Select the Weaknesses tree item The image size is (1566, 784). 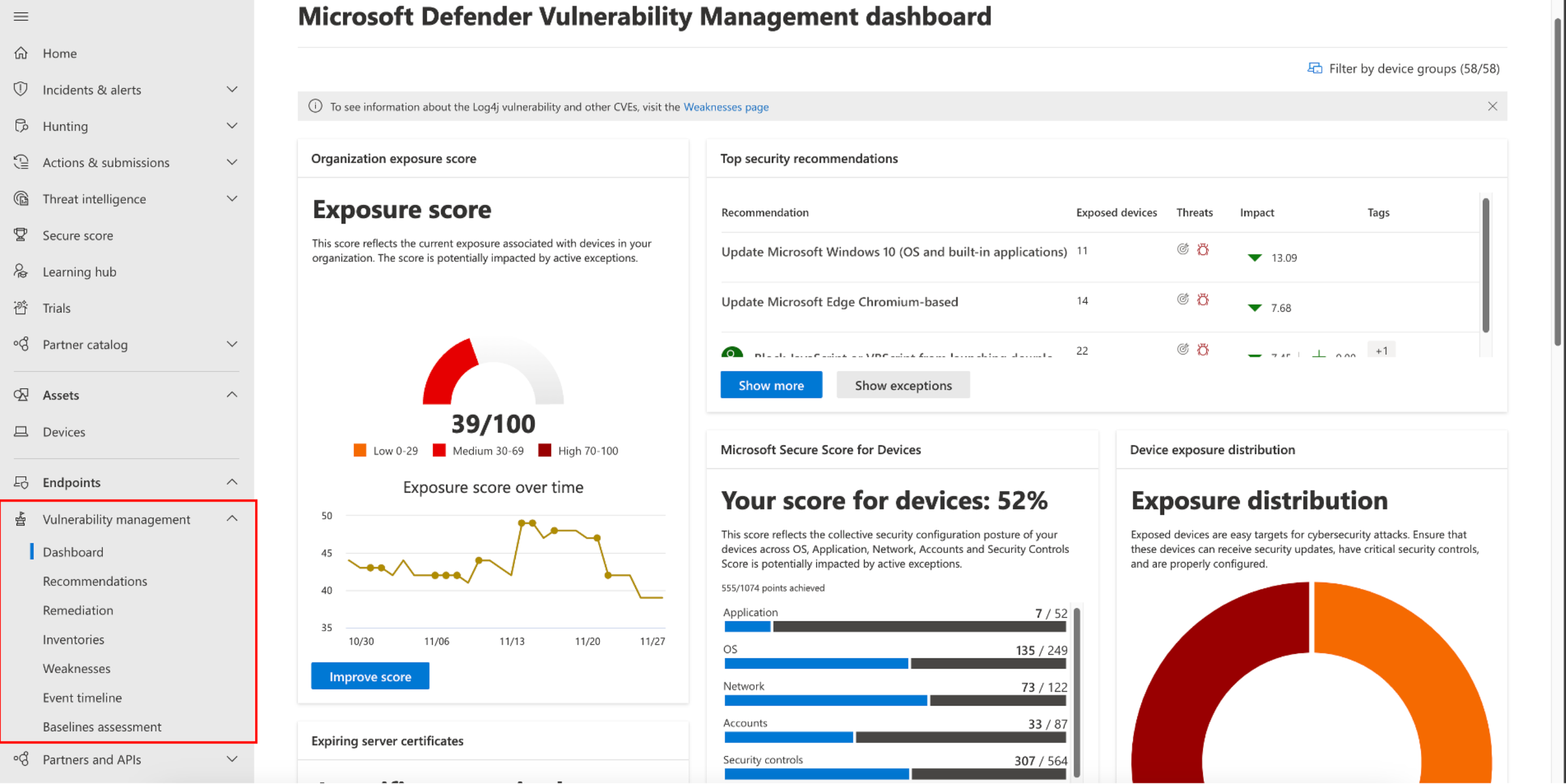tap(77, 668)
